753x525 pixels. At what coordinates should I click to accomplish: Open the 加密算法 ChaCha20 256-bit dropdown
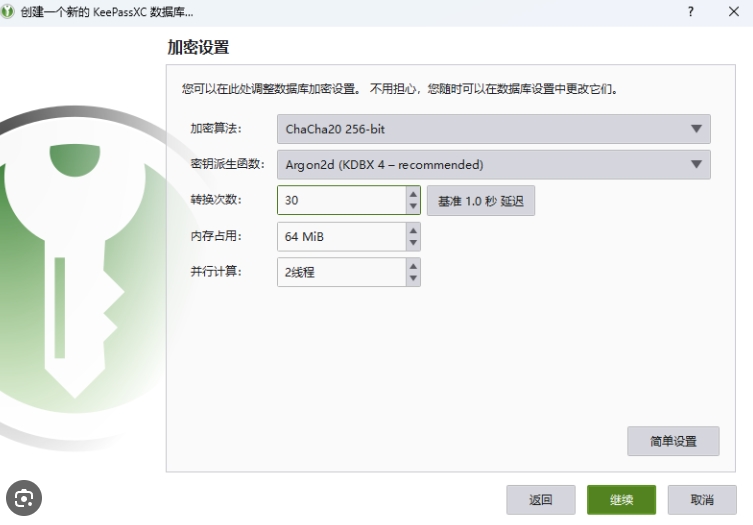[494, 129]
